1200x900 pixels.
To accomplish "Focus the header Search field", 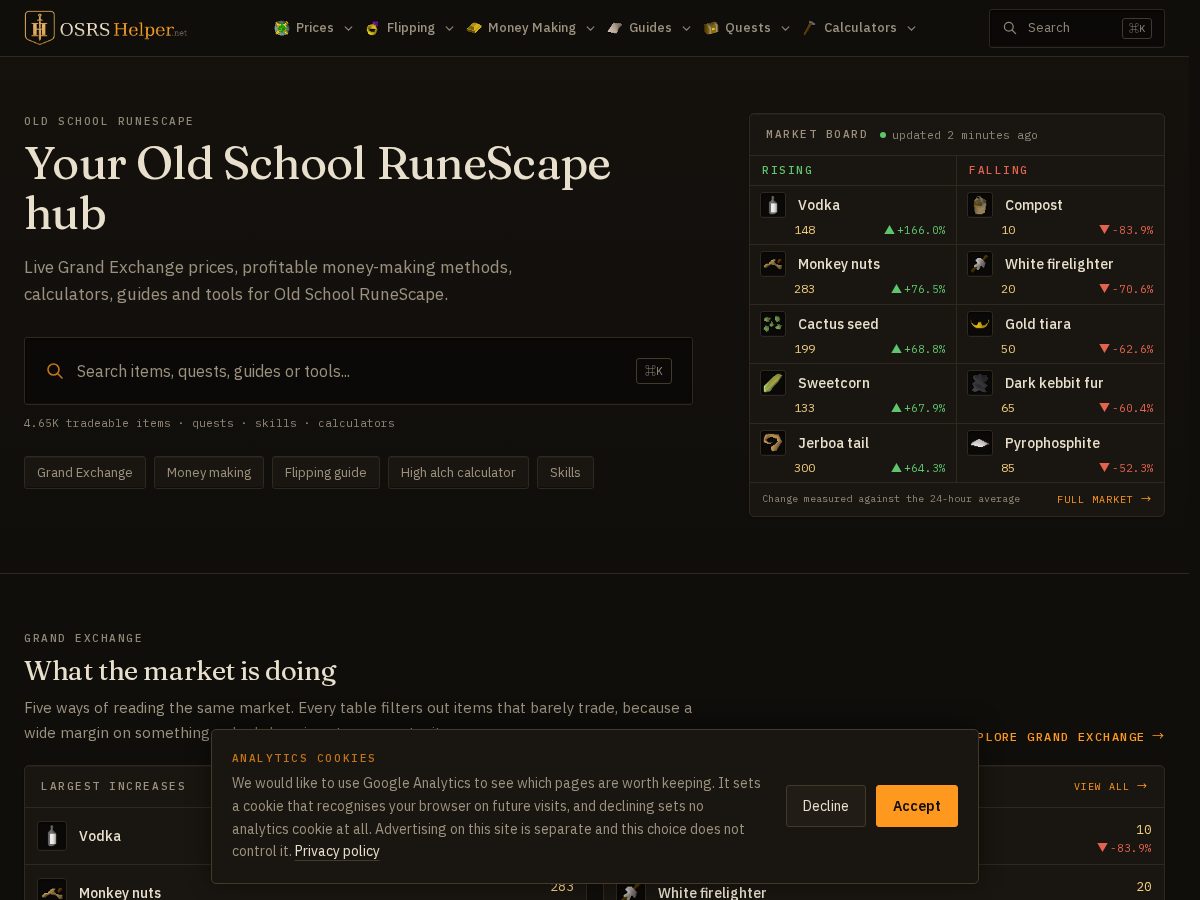I will point(1077,28).
